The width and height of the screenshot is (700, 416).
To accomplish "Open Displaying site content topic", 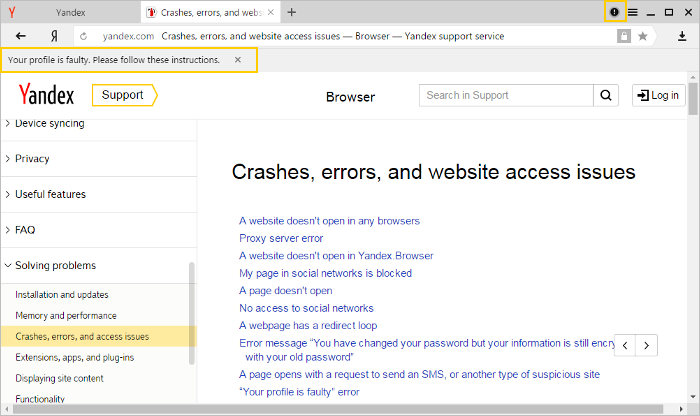I will 59,379.
